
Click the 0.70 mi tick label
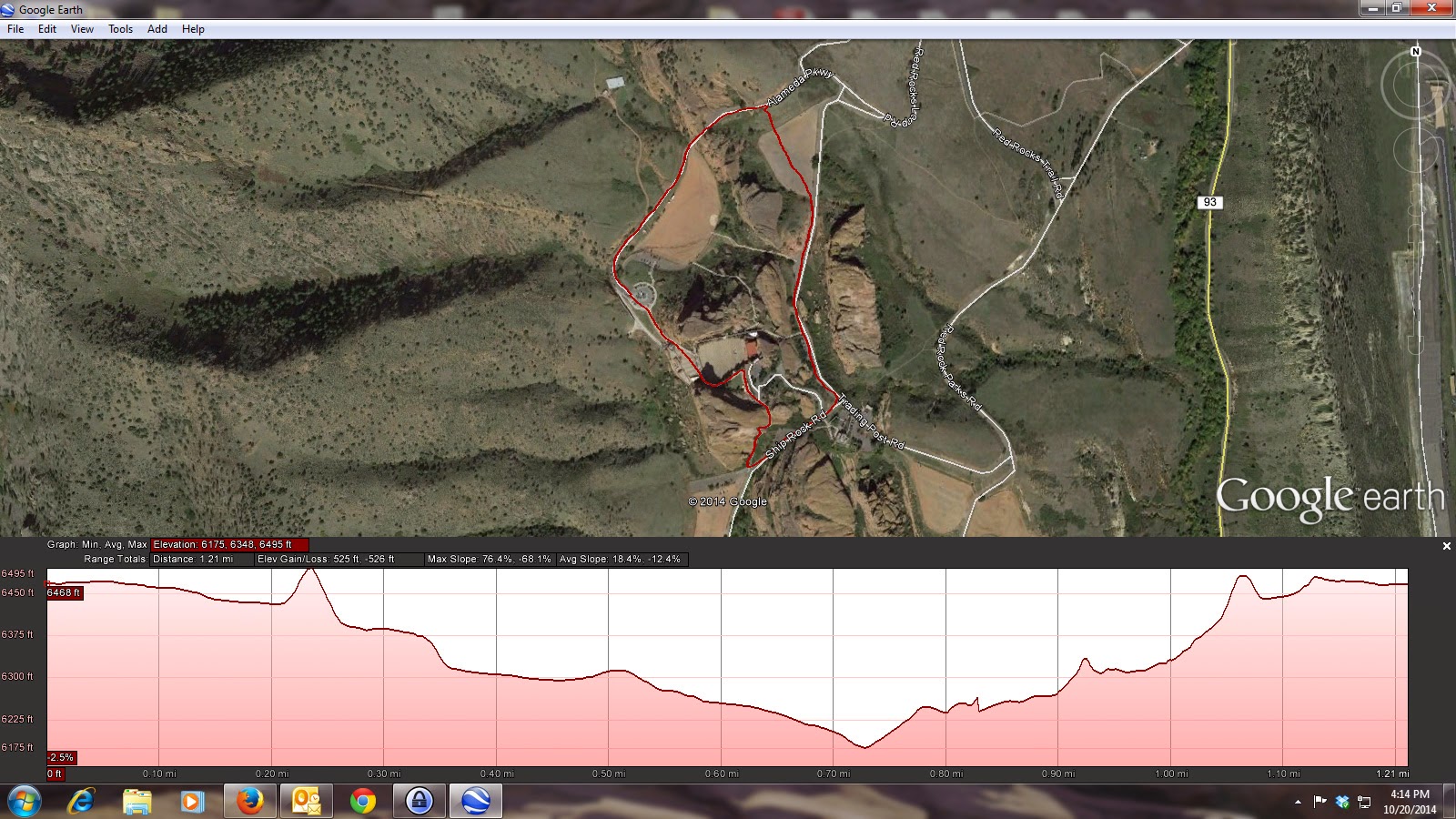(x=833, y=774)
